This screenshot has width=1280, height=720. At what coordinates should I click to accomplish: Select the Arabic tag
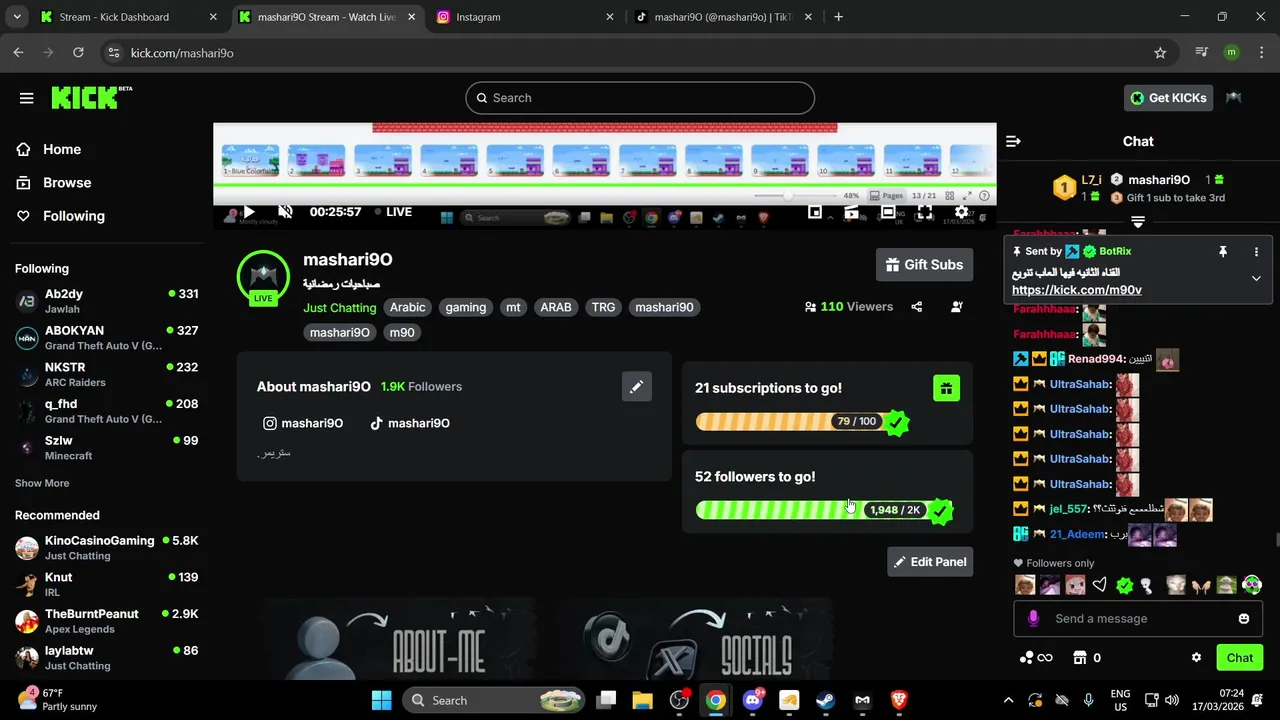pos(407,308)
